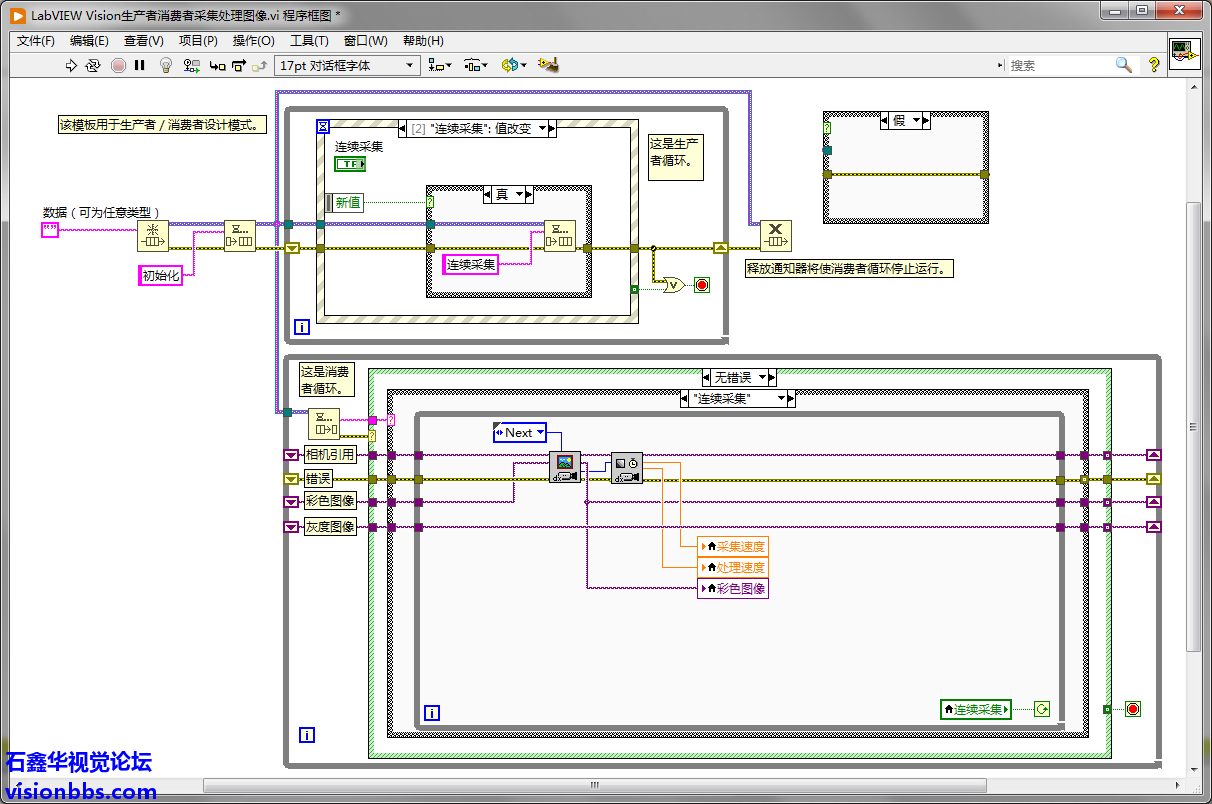The width and height of the screenshot is (1212, 804).
Task: Click the yellow help question mark icon
Action: [x=1153, y=65]
